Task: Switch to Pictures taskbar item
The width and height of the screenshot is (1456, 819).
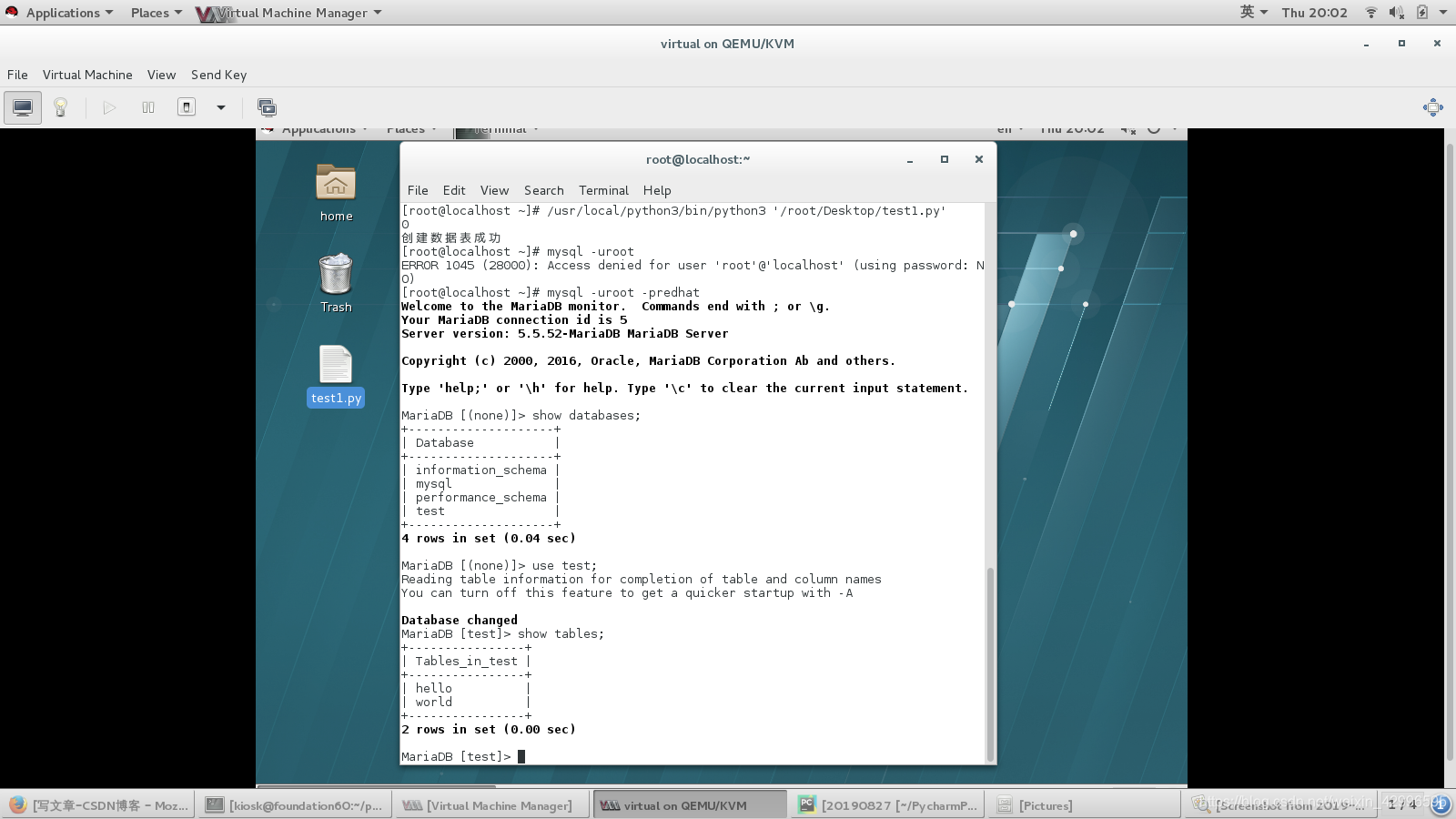Action: click(x=1085, y=805)
